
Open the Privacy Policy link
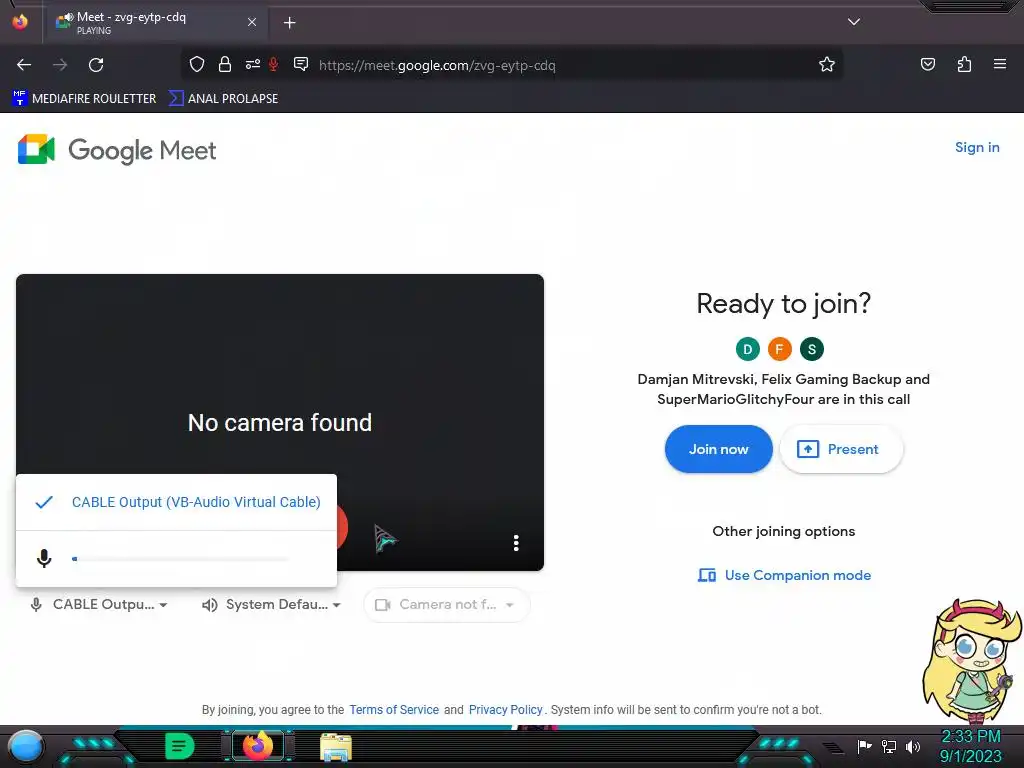pos(505,710)
